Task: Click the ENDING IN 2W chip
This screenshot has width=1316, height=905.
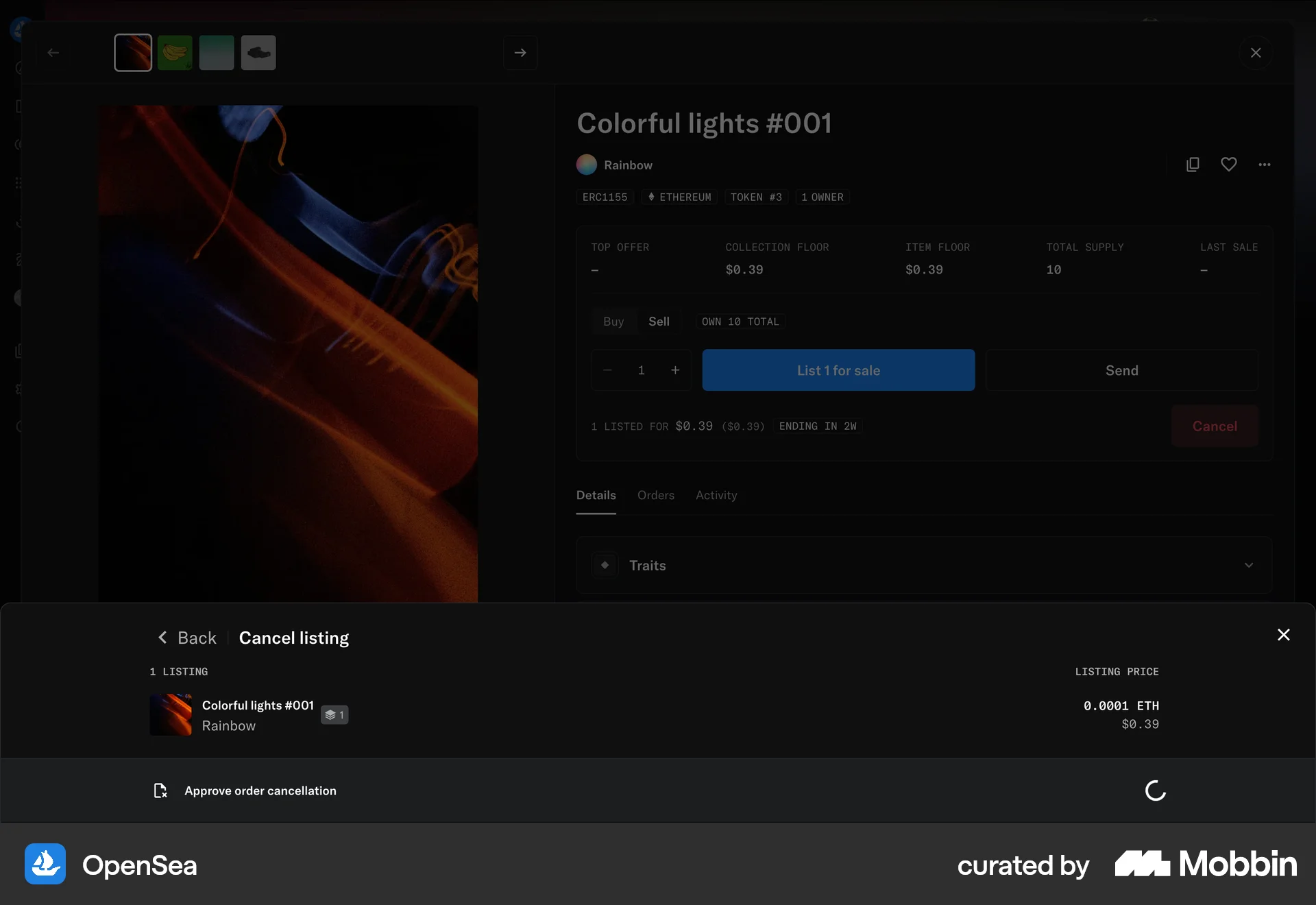Action: point(817,426)
